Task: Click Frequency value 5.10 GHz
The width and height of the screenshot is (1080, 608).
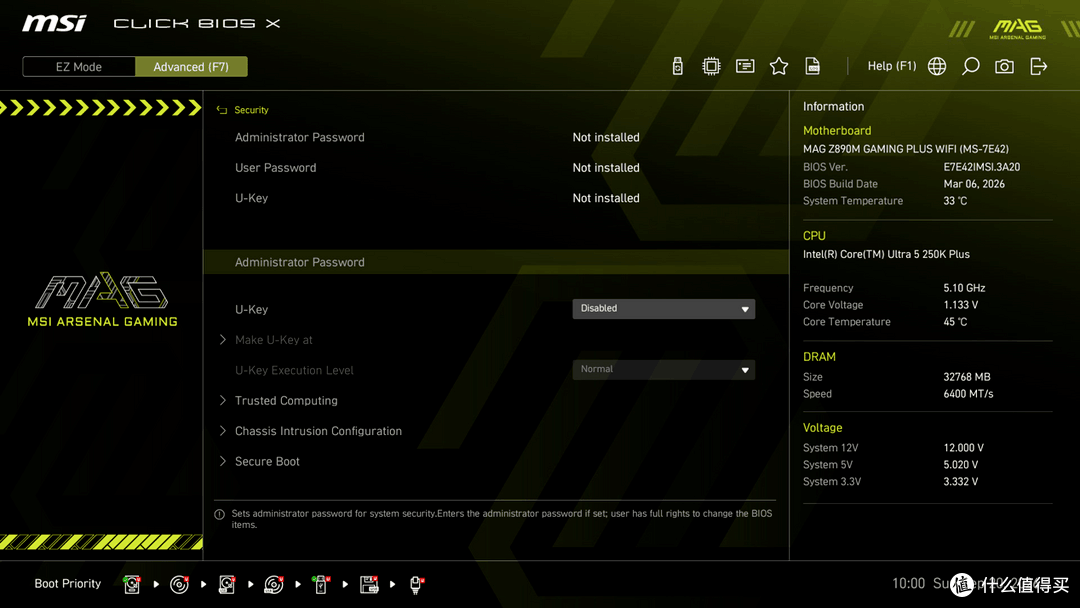Action: click(964, 288)
